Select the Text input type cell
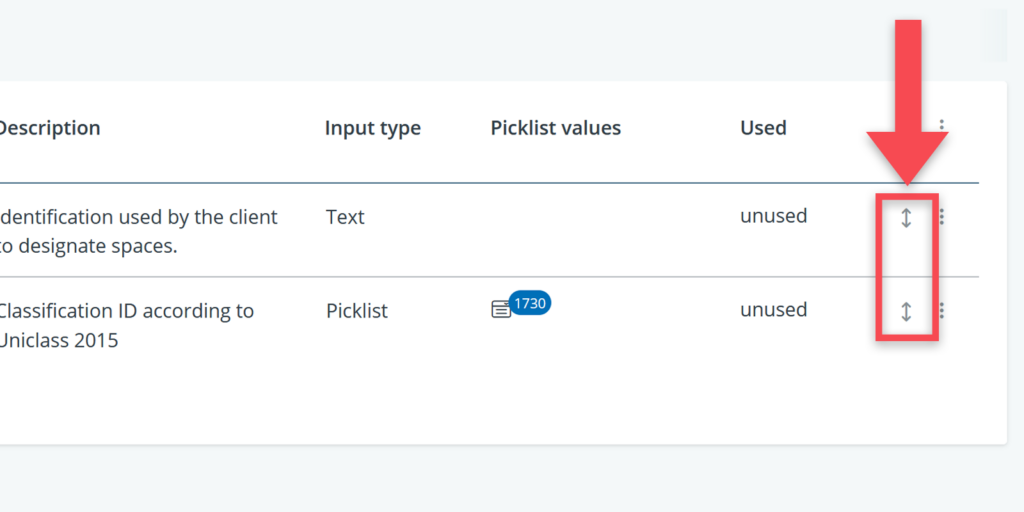Image resolution: width=1024 pixels, height=512 pixels. point(345,217)
